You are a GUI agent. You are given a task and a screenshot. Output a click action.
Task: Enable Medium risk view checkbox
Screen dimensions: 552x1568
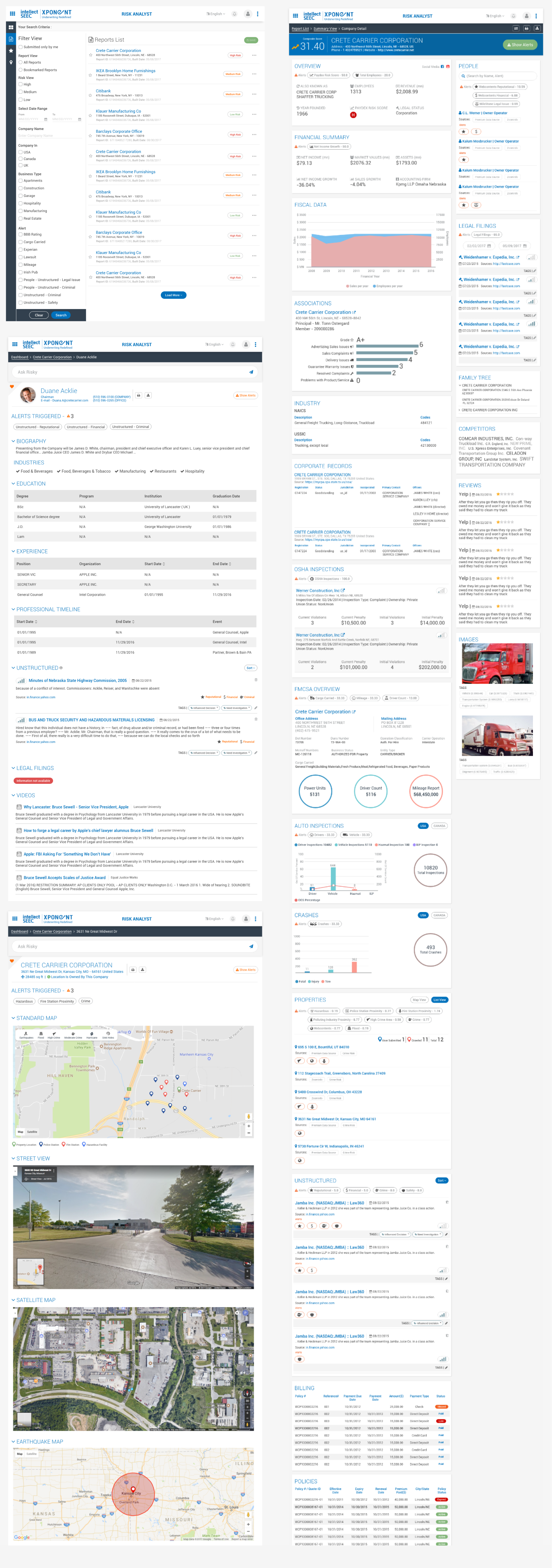pyautogui.click(x=20, y=92)
